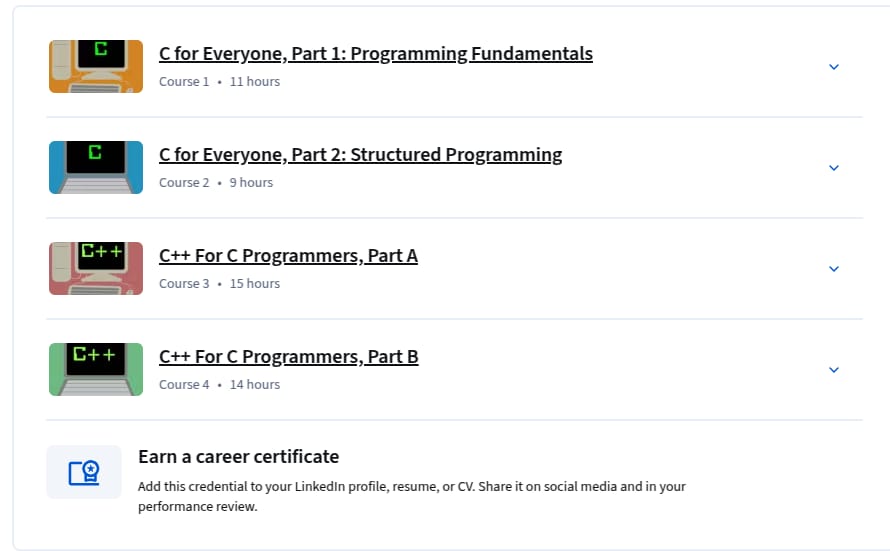The height and width of the screenshot is (551, 890).
Task: Open C for Everyone, Part 1 course link
Action: 376,53
